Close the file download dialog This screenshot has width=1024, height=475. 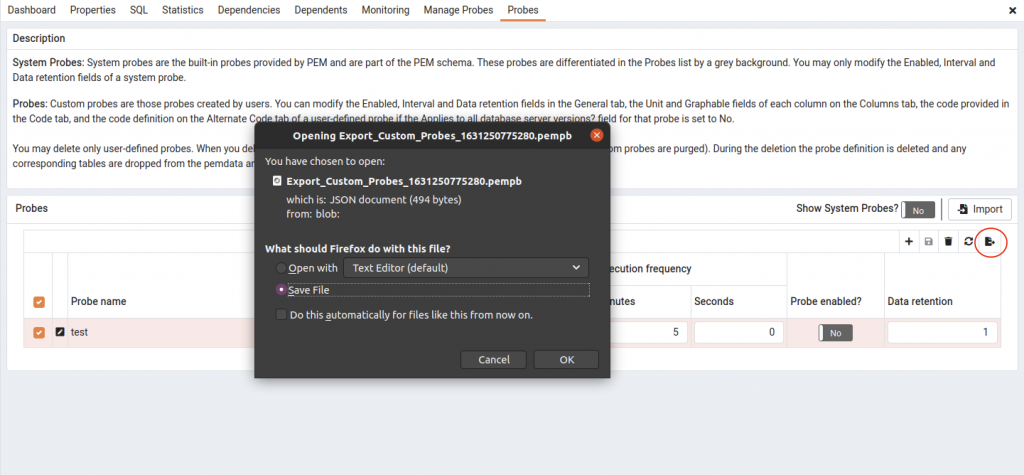click(597, 134)
